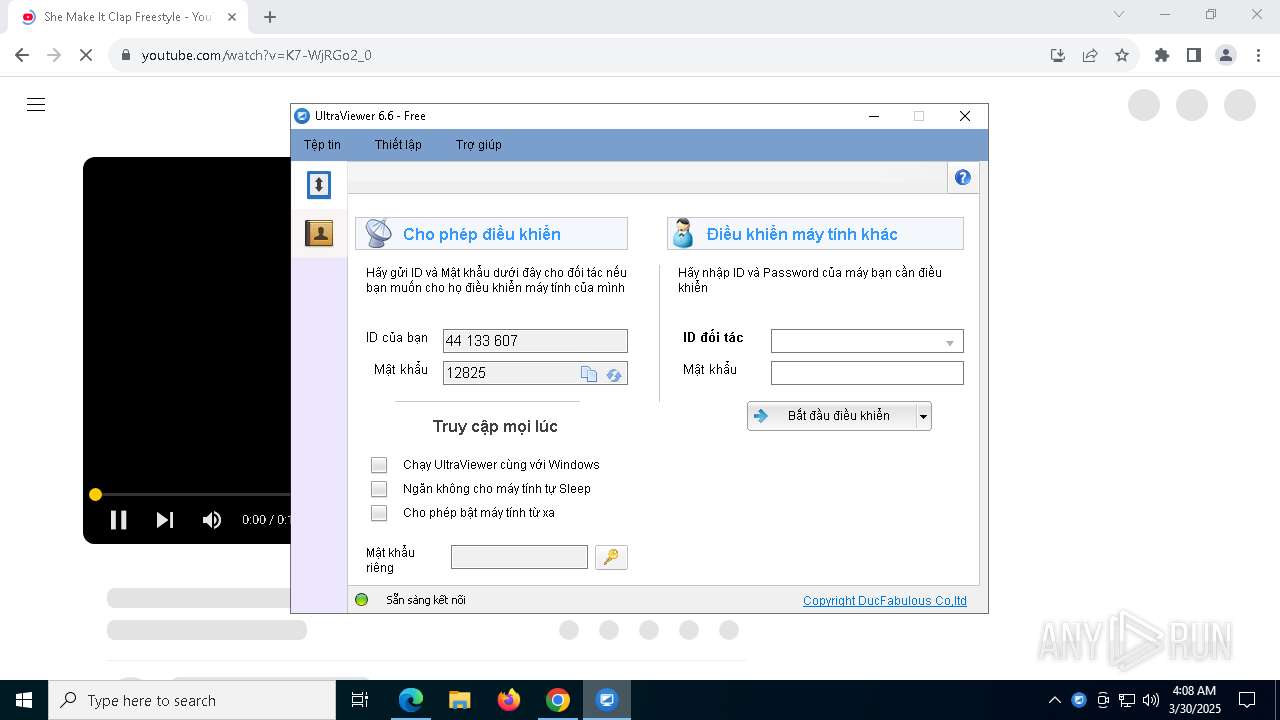The height and width of the screenshot is (720, 1280).
Task: Check Ngăn không cho máy tính tự Sleep
Action: [379, 489]
